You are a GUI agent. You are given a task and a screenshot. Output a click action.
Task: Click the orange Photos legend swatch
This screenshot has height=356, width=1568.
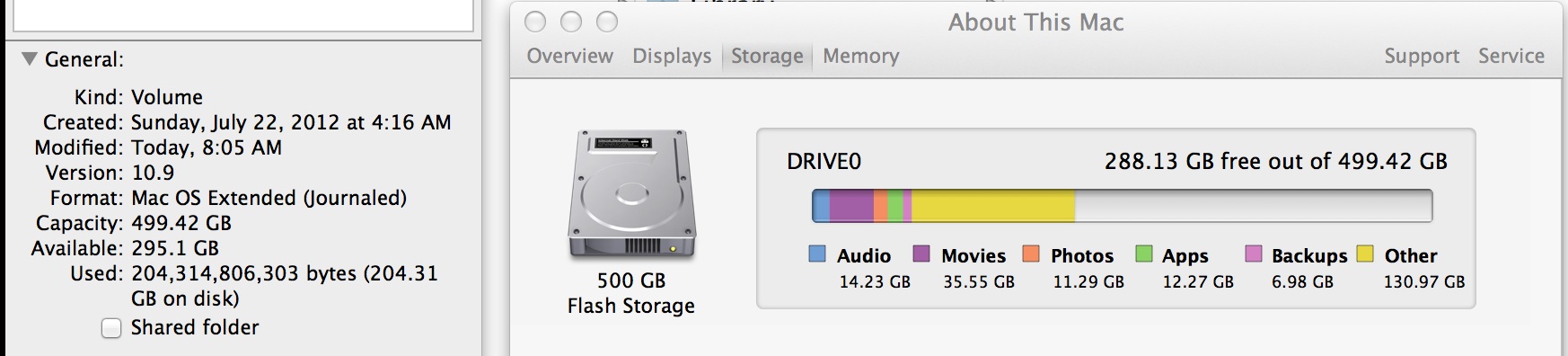(x=1031, y=254)
